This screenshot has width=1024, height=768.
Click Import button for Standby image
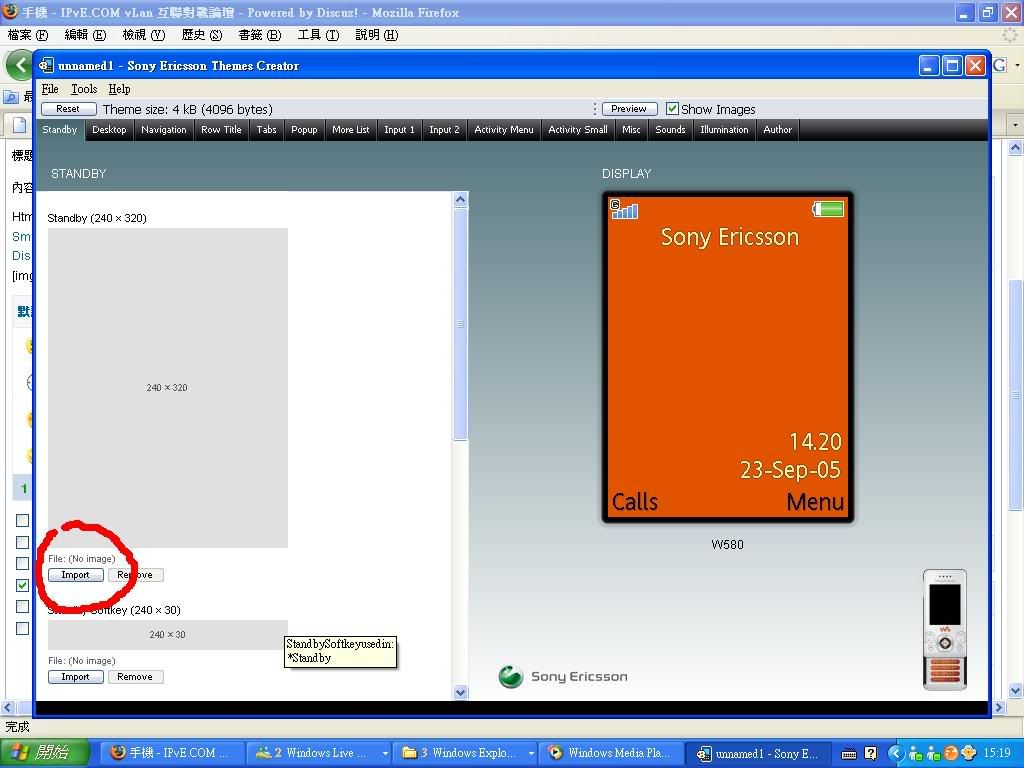tap(75, 575)
